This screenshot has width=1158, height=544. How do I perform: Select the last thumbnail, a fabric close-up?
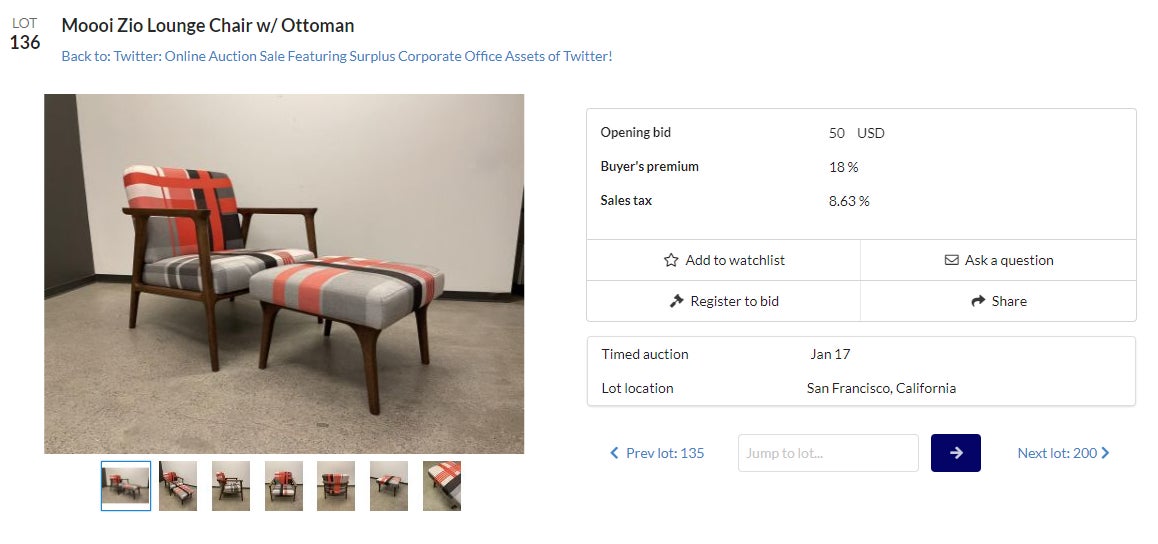[442, 486]
